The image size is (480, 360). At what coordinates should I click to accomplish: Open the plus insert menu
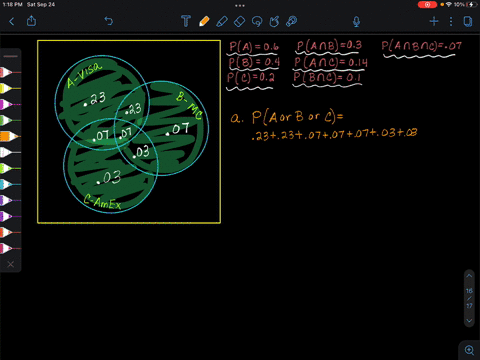pyautogui.click(x=434, y=22)
